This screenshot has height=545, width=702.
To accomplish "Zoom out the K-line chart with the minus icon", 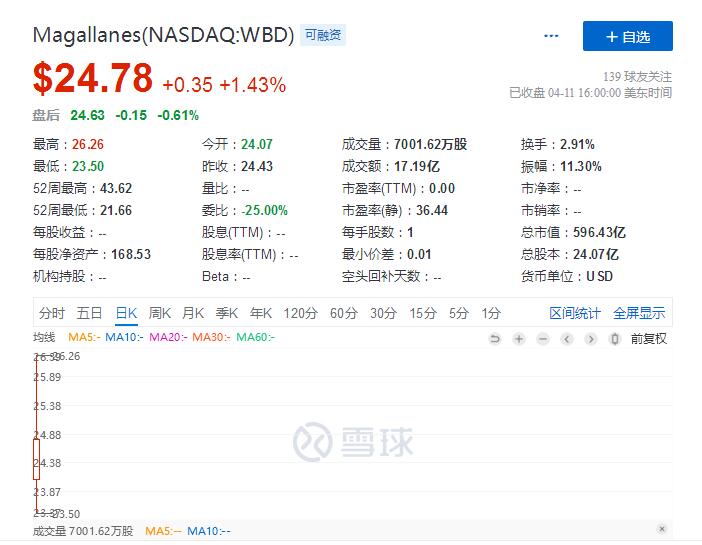I will 543,339.
